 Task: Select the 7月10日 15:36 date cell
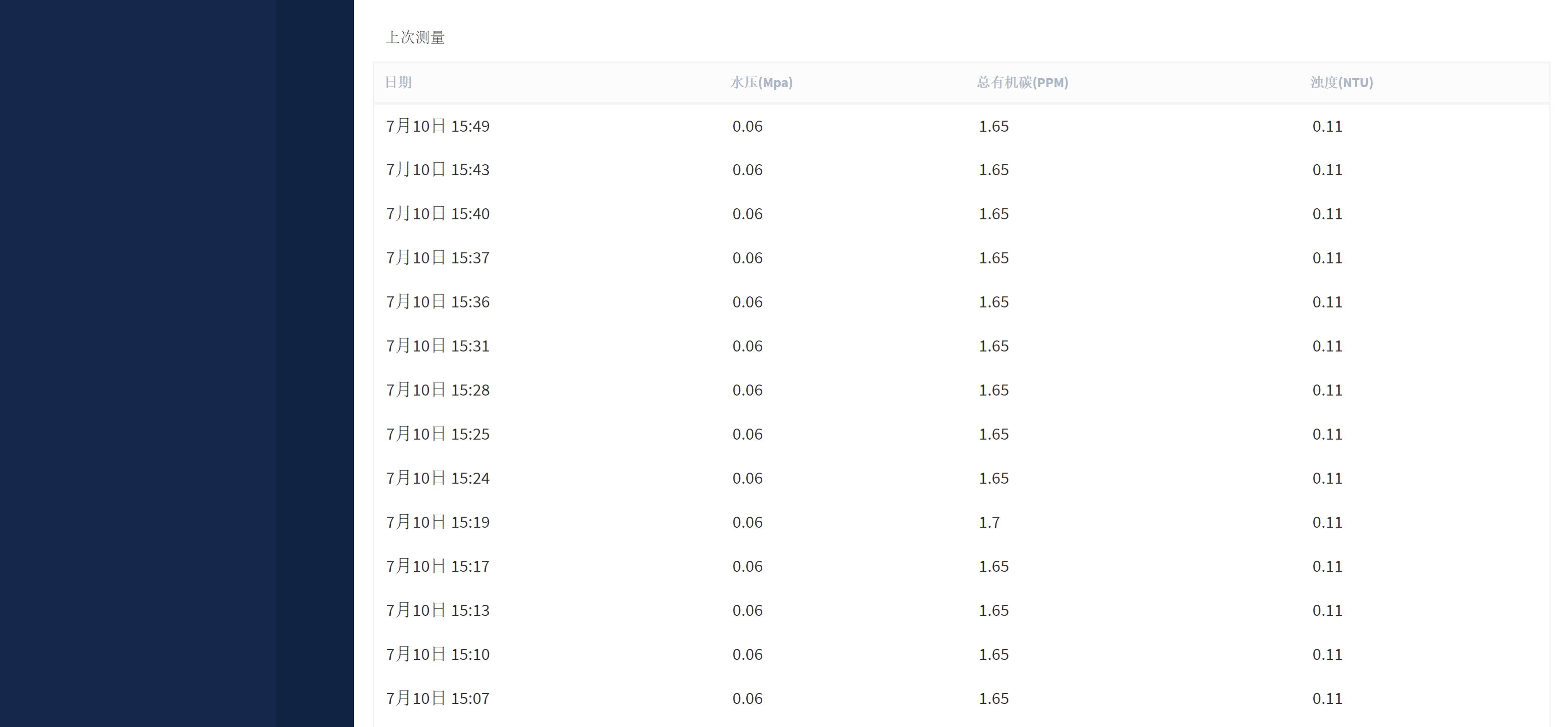(437, 302)
